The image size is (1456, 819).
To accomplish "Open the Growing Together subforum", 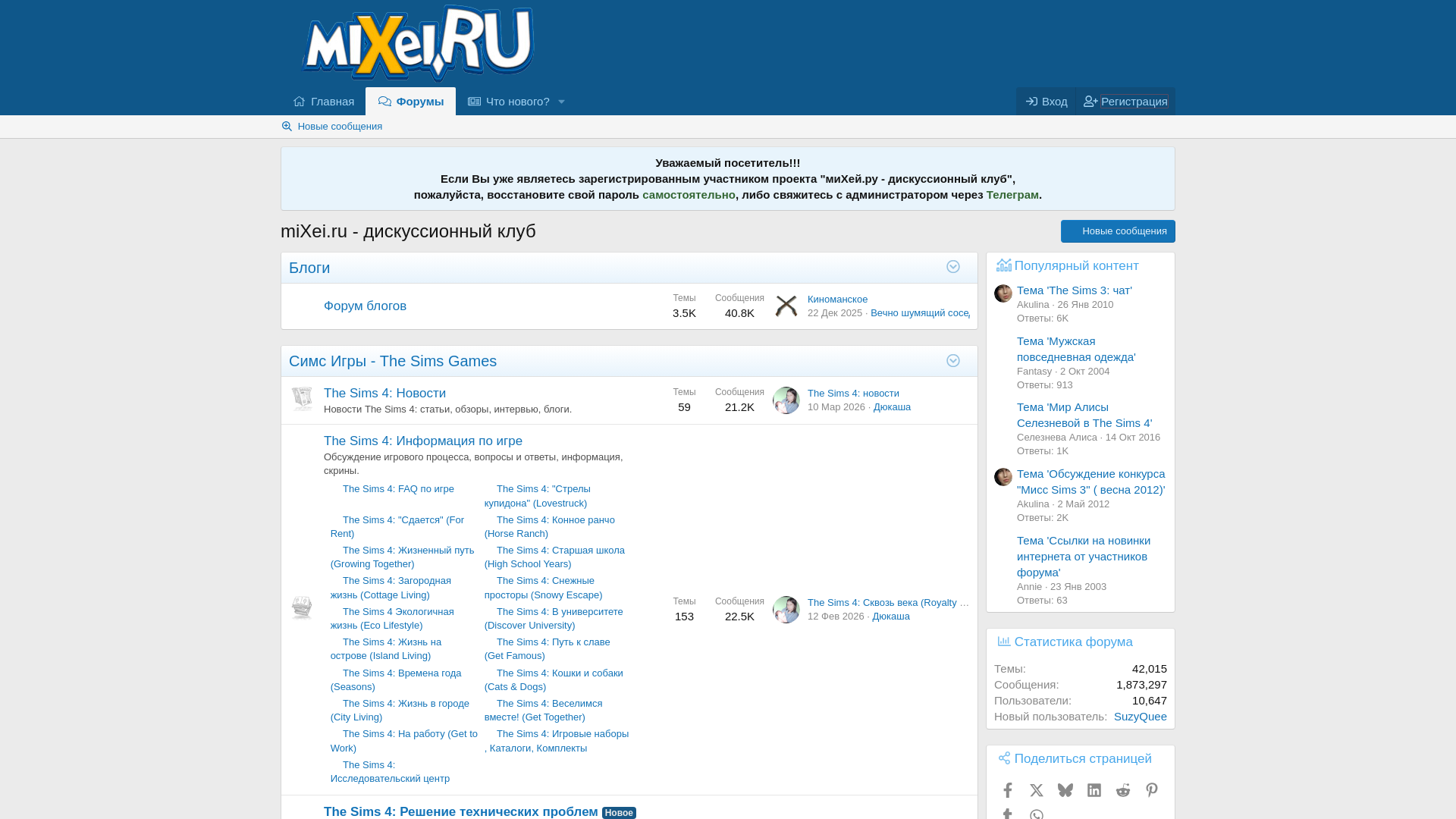I will [x=403, y=557].
